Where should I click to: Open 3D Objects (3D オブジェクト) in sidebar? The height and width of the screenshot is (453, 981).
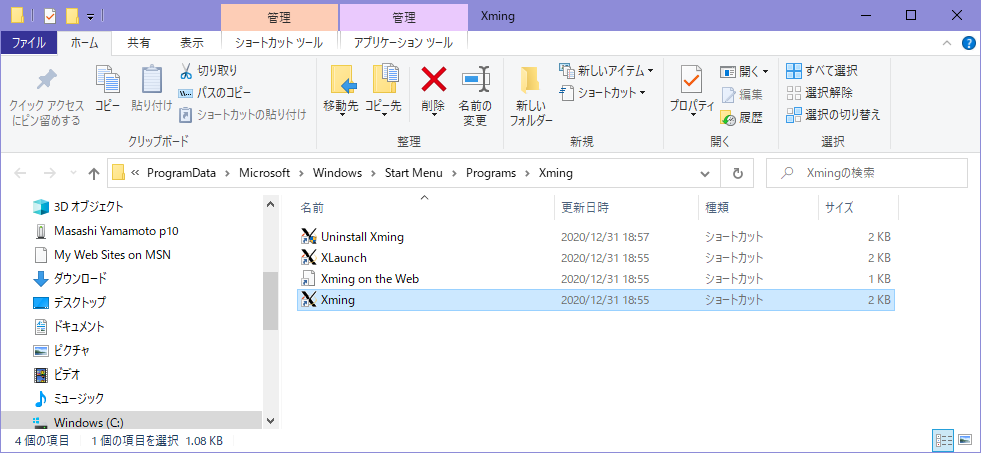[x=78, y=206]
